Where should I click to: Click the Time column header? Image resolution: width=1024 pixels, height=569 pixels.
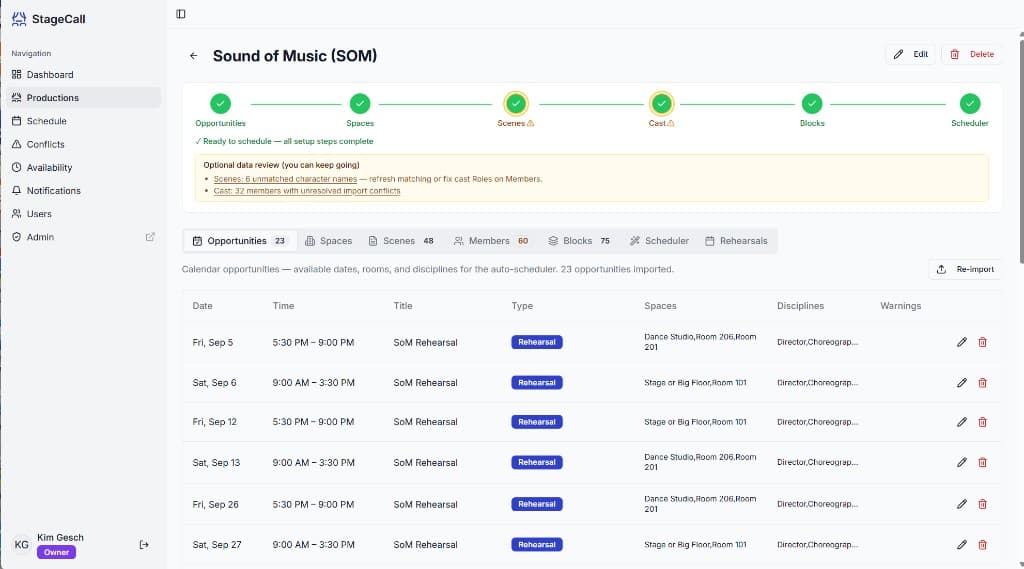283,306
